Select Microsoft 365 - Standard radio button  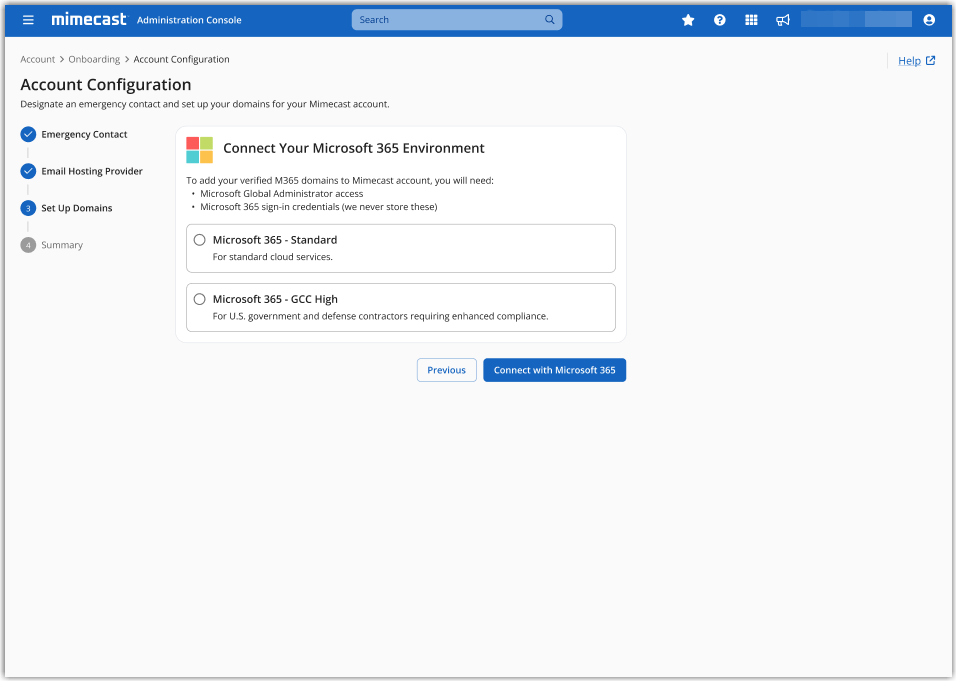pos(200,240)
